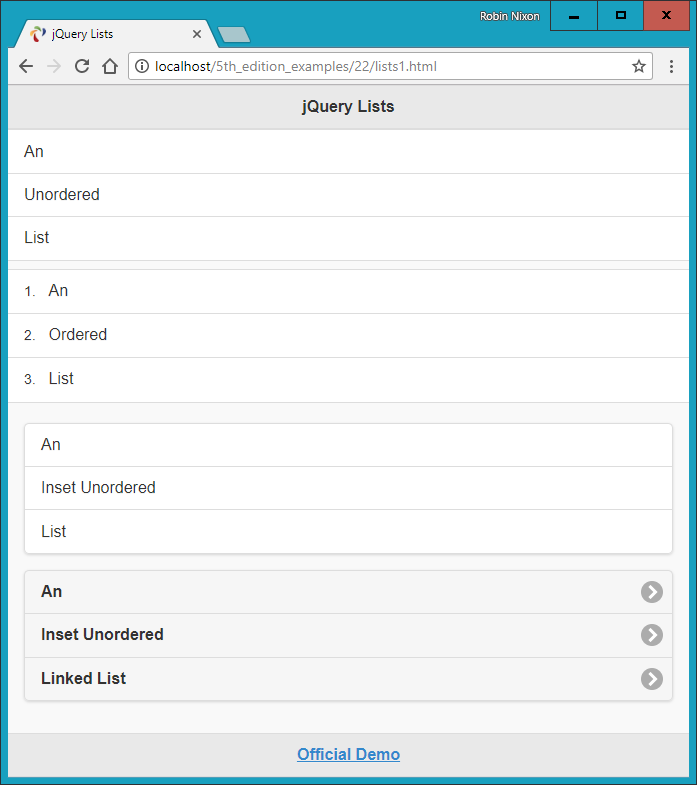Open the Linked List item
Image resolution: width=697 pixels, height=785 pixels.
pos(348,679)
